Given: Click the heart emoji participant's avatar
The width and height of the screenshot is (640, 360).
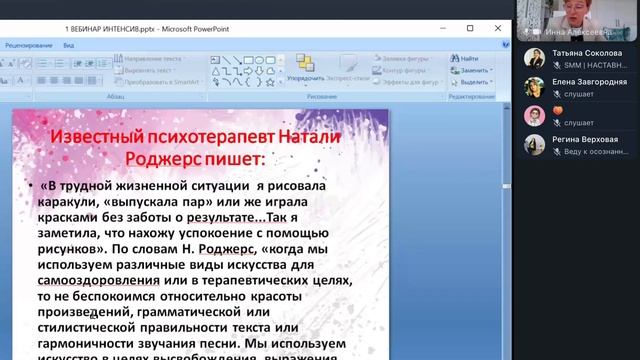Looking at the screenshot, I should (534, 116).
